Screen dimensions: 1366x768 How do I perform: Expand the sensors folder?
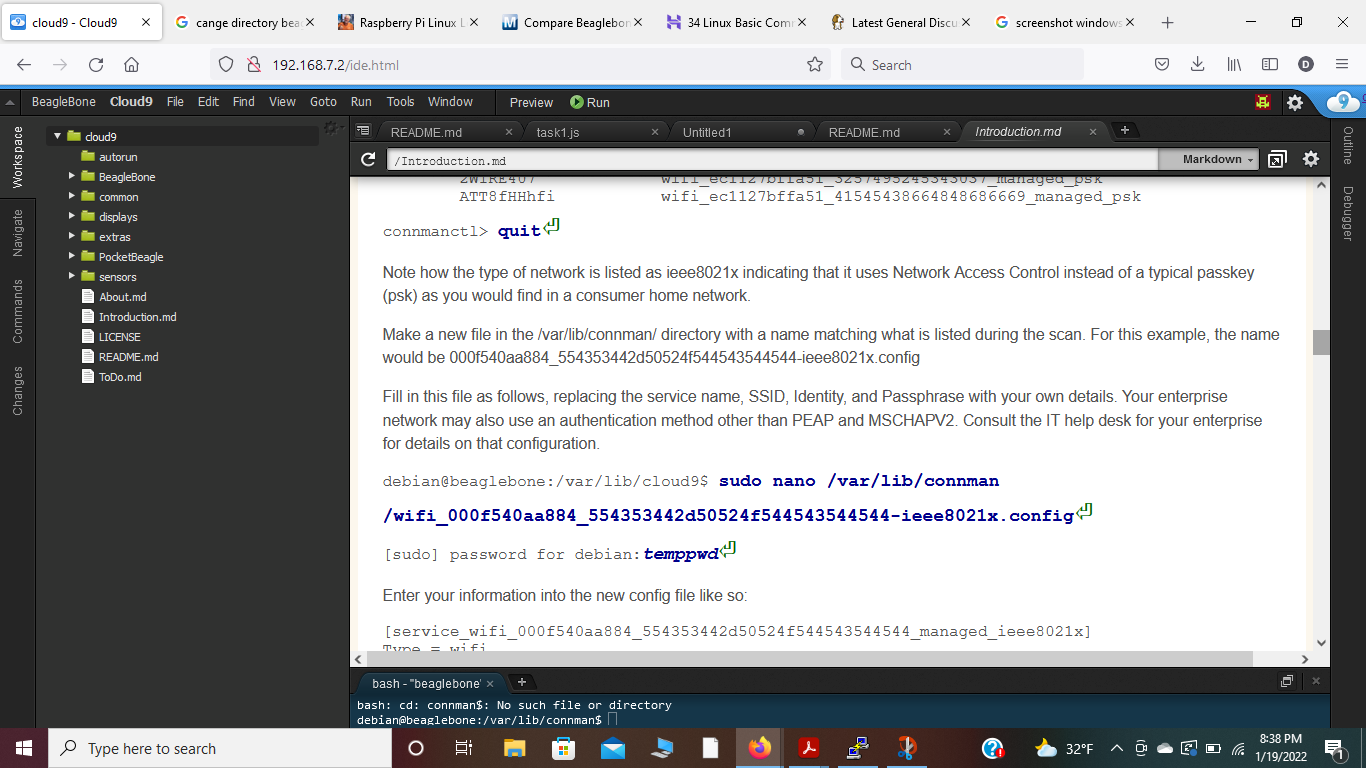pyautogui.click(x=72, y=276)
